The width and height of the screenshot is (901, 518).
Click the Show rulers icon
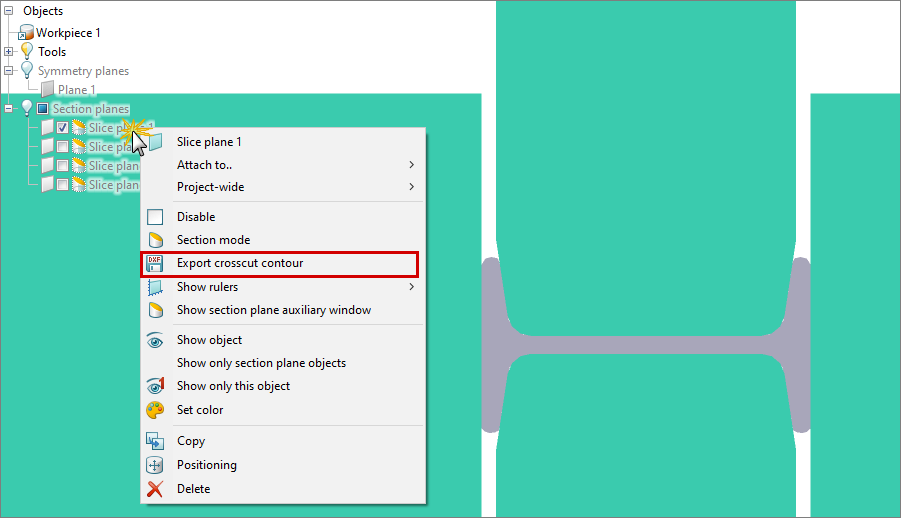click(x=155, y=287)
